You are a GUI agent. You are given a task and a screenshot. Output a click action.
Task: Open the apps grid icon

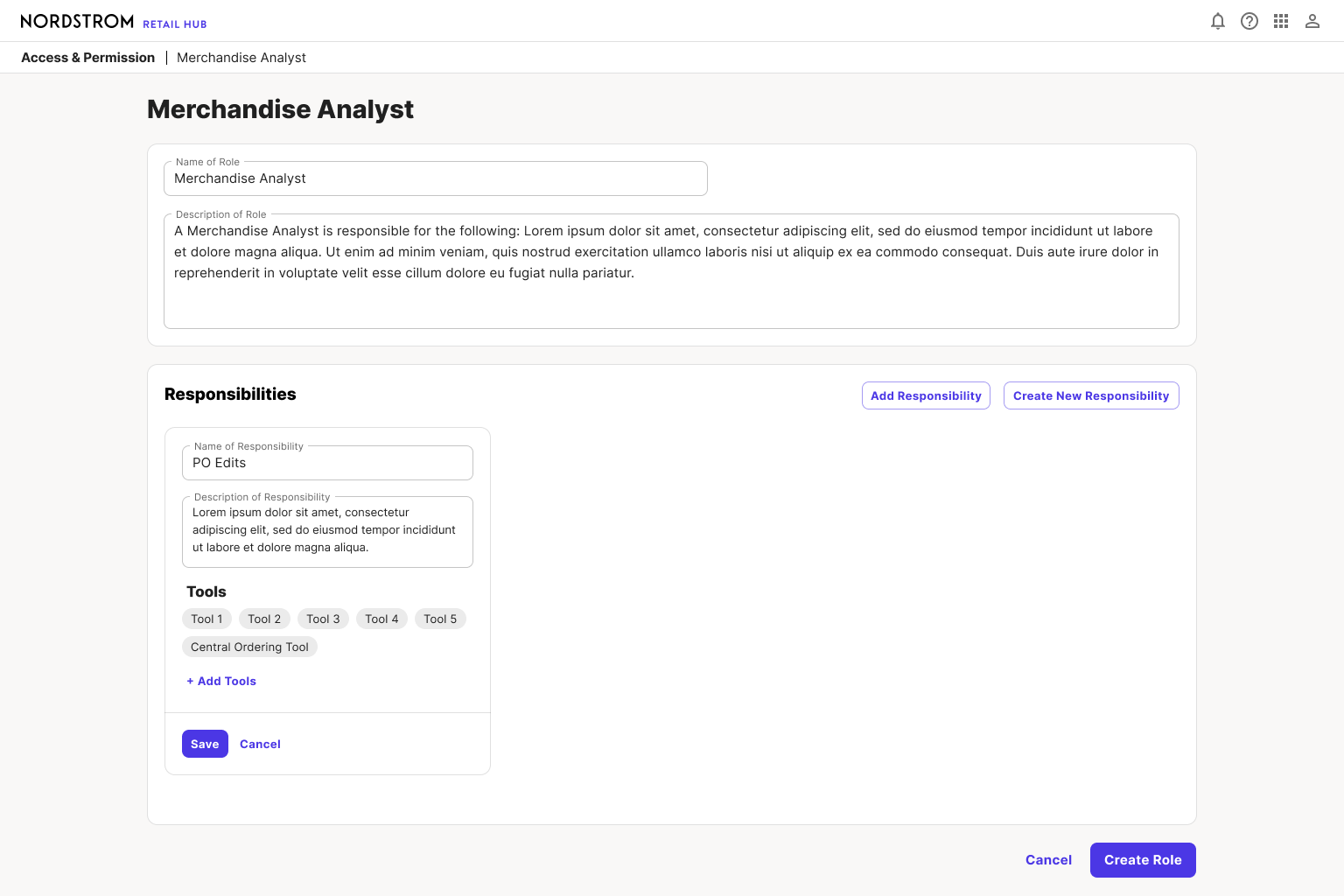1281,21
